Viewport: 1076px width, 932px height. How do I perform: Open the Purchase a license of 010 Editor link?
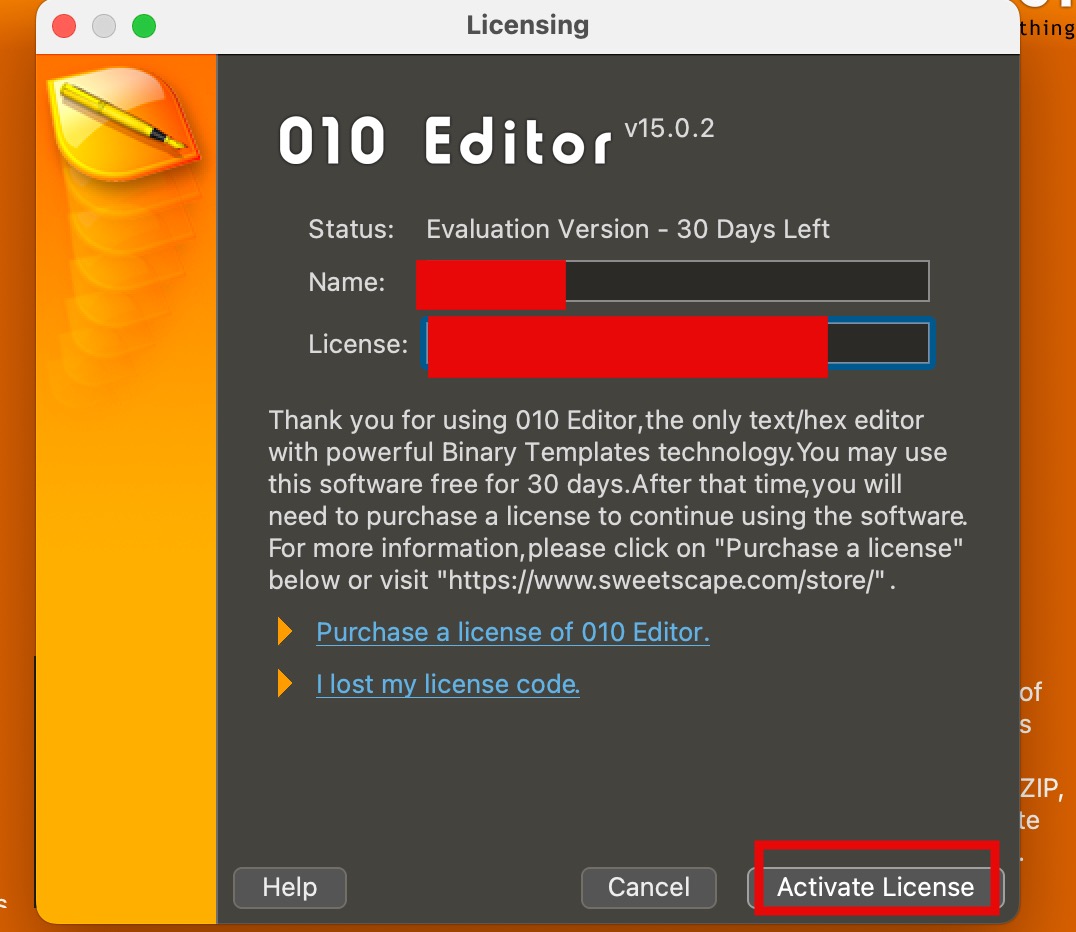(512, 632)
